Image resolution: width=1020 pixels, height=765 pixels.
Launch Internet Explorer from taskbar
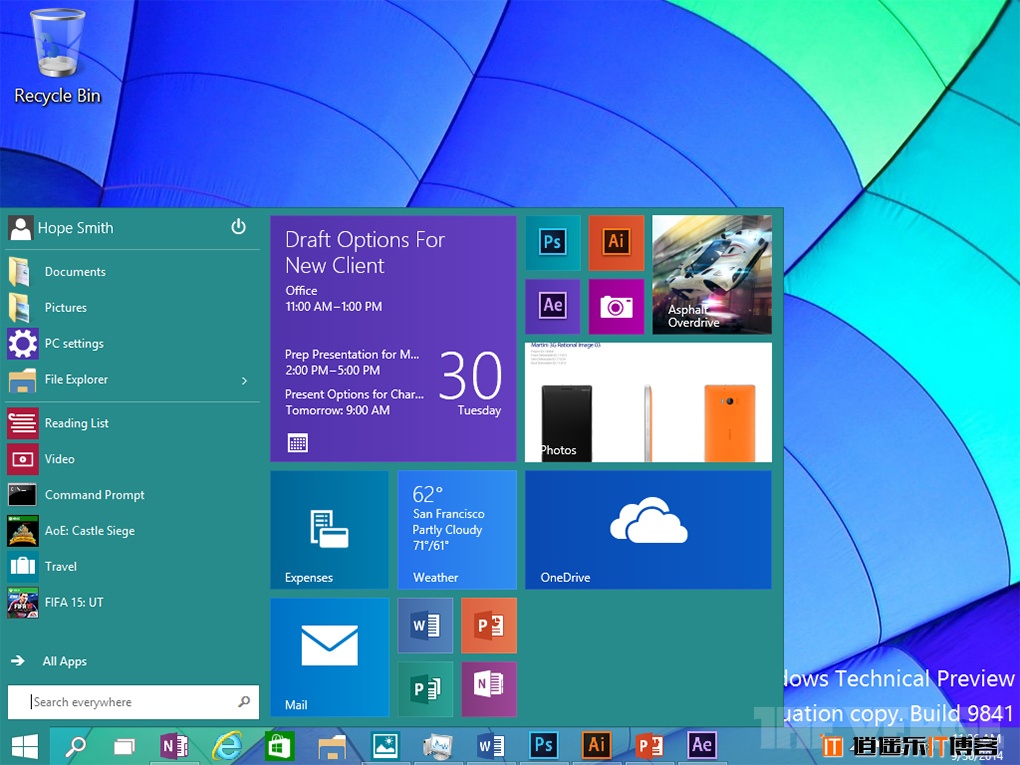pos(227,746)
